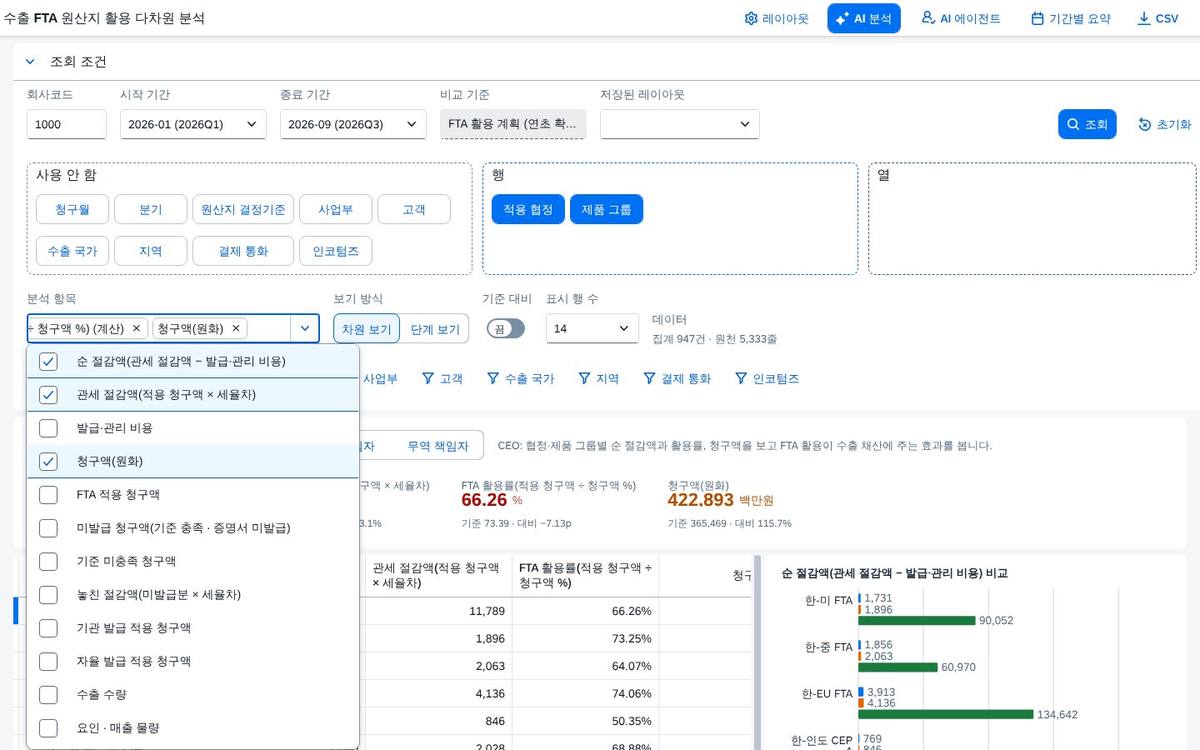Open the 표시 행 수 dropdown

tap(592, 328)
